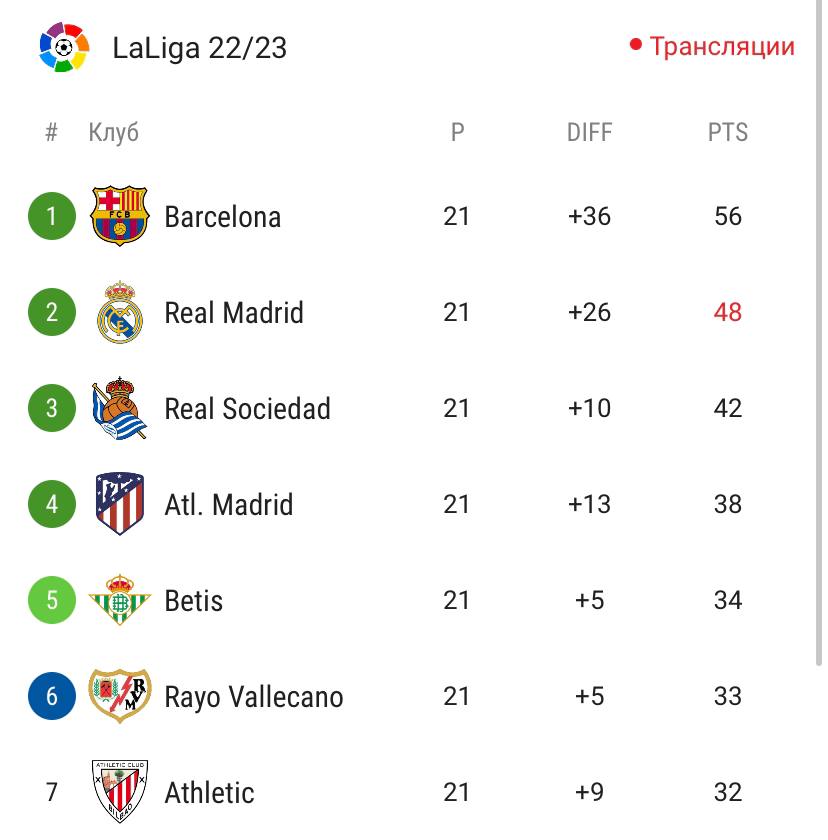Click the LaLiga league logo

(64, 47)
